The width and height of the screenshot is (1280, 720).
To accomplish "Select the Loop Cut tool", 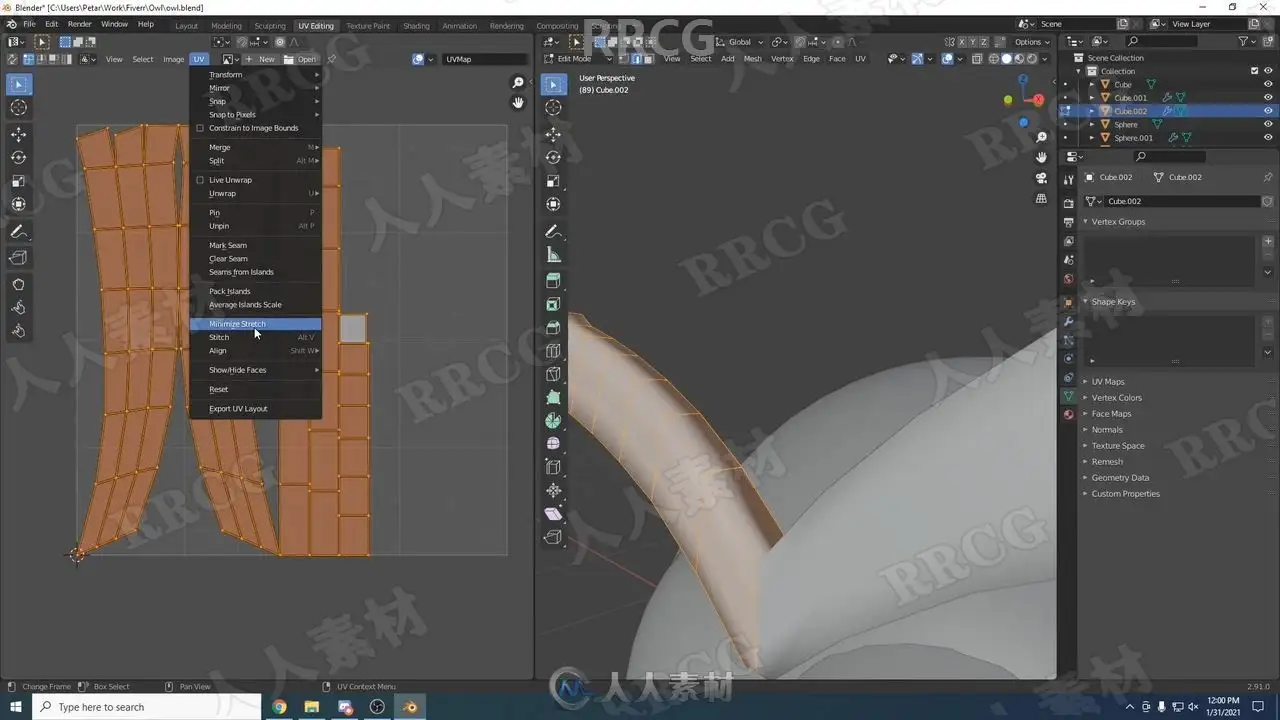I will tap(553, 350).
